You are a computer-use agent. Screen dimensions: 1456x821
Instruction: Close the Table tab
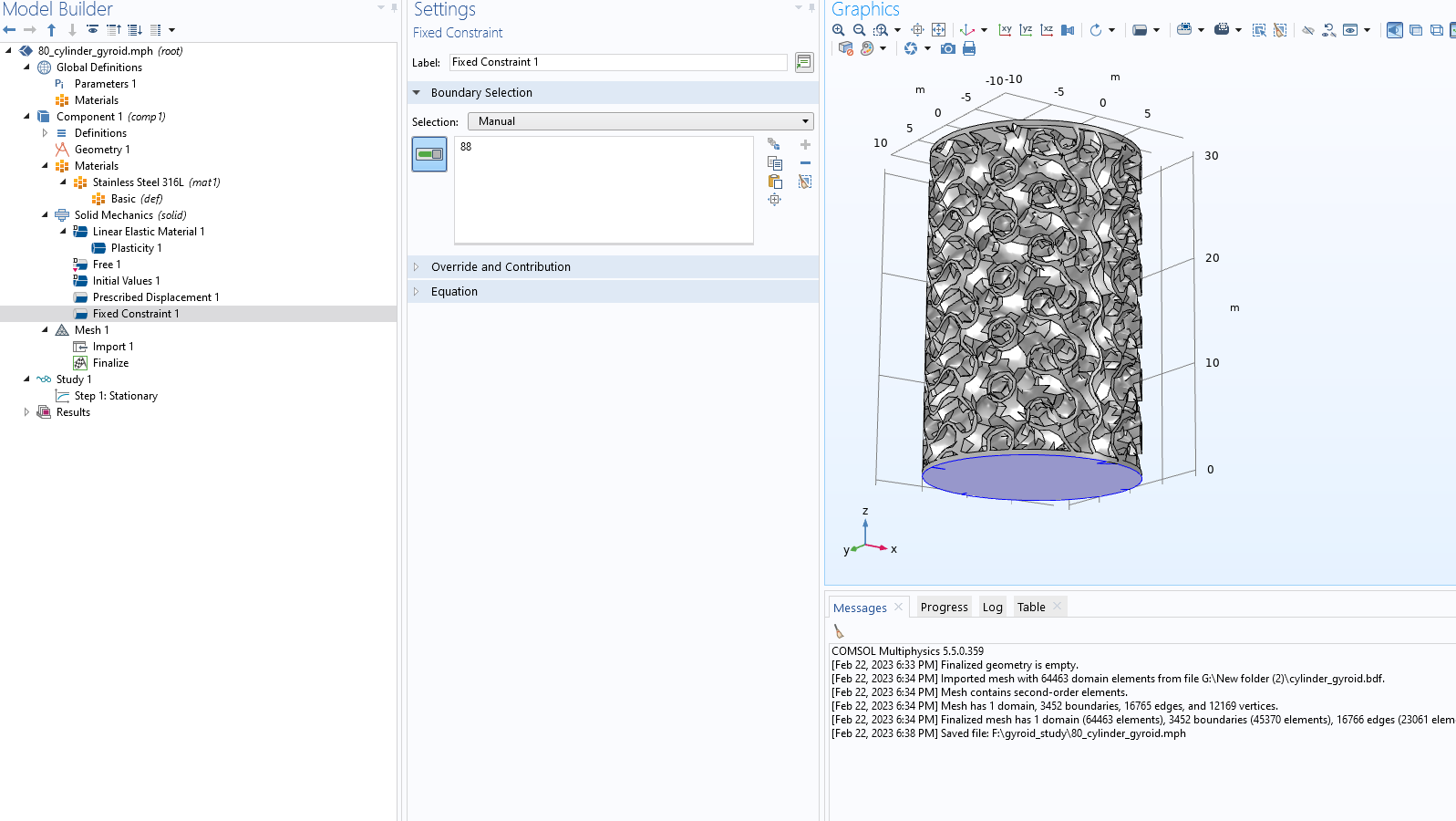[x=1057, y=607]
